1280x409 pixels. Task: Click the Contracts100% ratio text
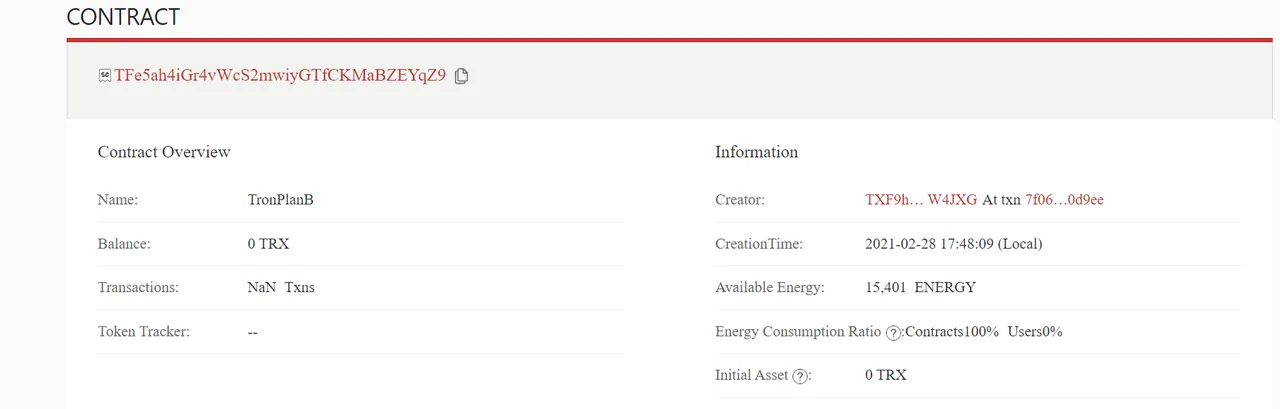(x=953, y=332)
